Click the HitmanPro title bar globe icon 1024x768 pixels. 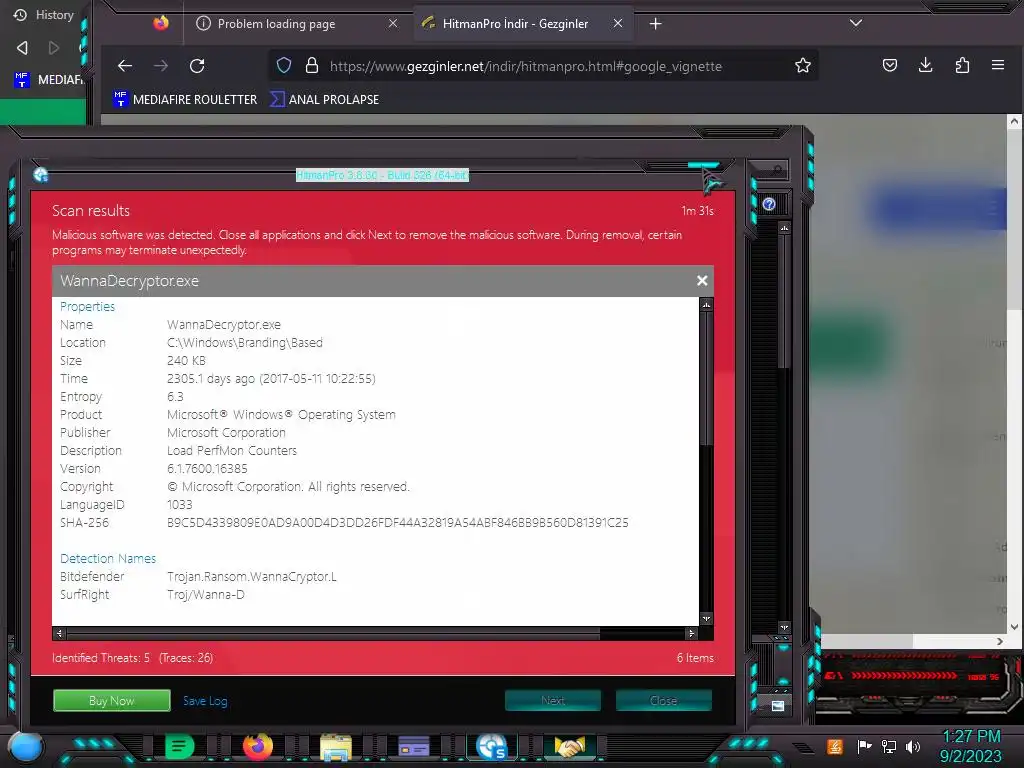(x=40, y=174)
